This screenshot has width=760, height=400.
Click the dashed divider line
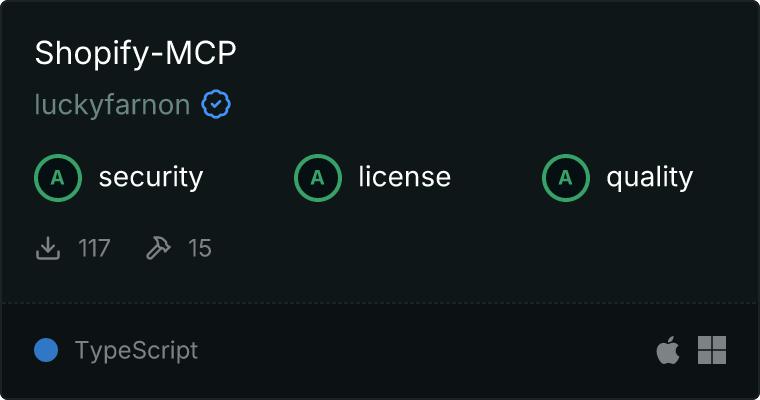pyautogui.click(x=380, y=303)
